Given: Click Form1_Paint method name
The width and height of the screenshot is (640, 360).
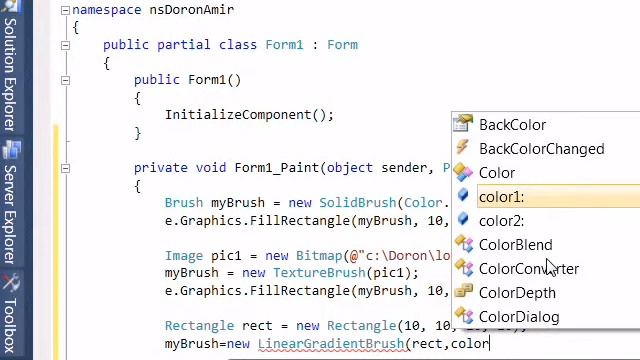Looking at the screenshot, I should [x=276, y=168].
